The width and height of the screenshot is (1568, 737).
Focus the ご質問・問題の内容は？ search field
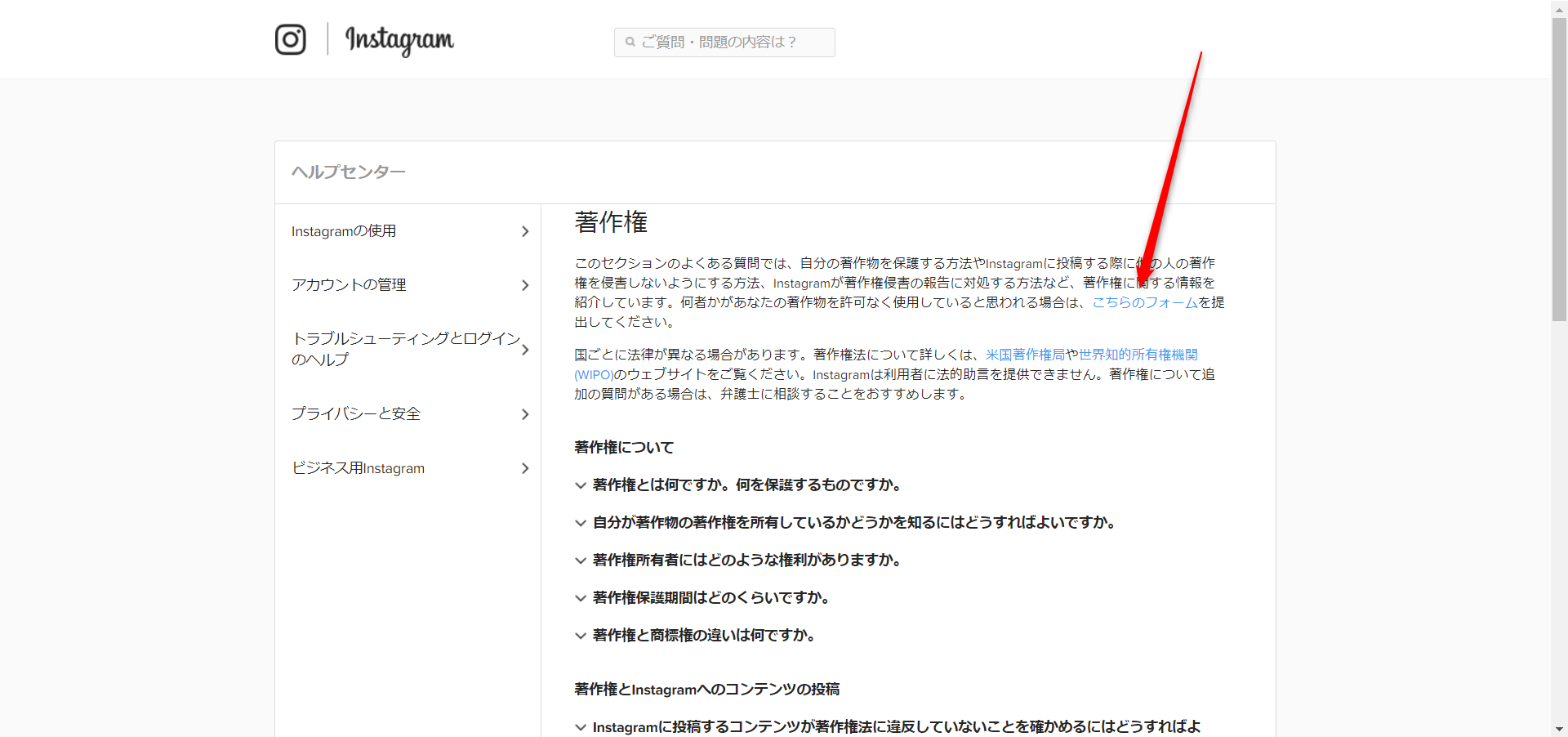[x=724, y=42]
